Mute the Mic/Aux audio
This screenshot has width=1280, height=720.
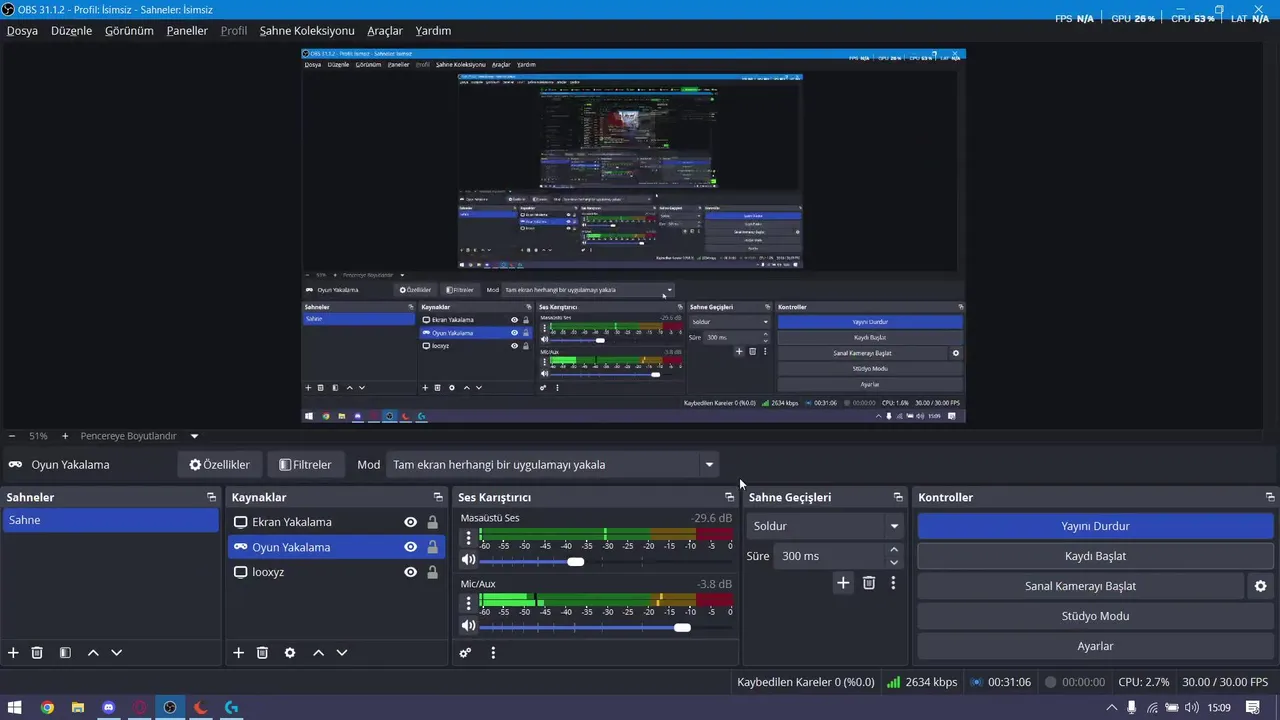coord(468,626)
